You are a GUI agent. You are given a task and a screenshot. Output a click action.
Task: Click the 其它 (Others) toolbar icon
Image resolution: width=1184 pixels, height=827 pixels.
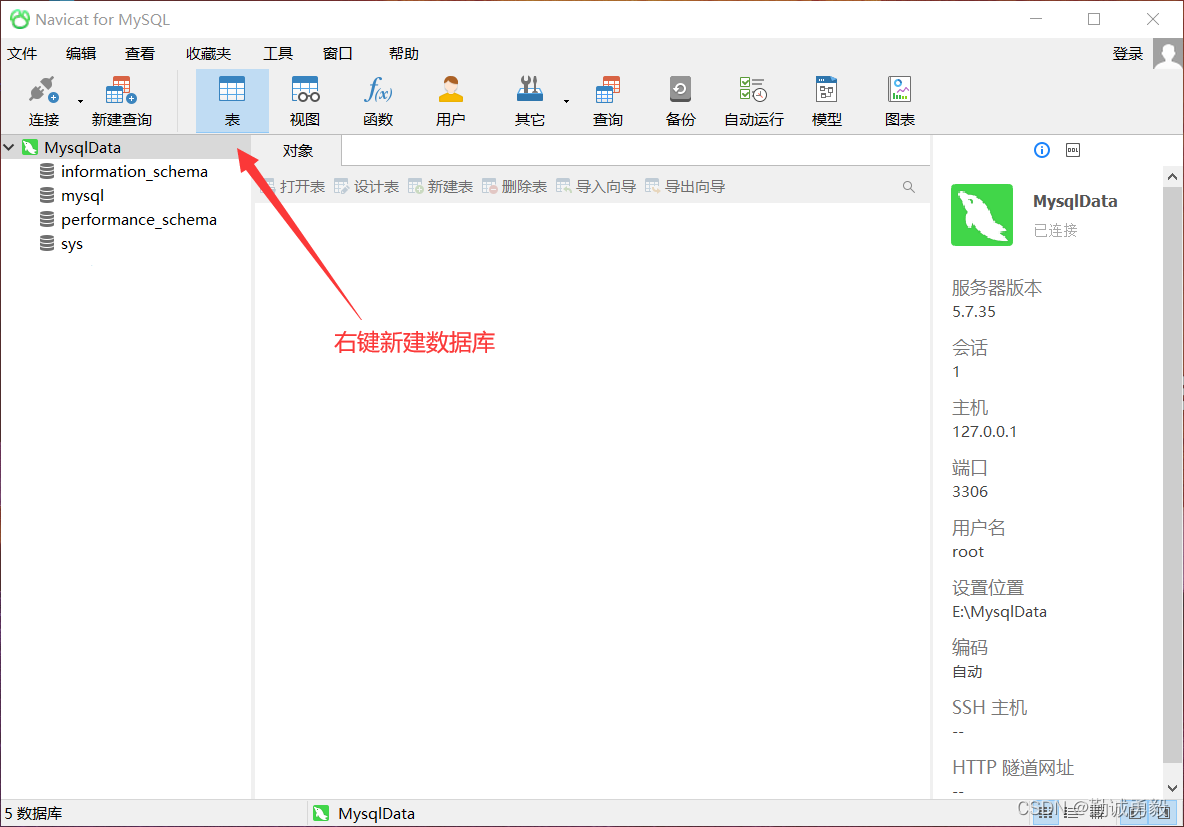[x=529, y=101]
